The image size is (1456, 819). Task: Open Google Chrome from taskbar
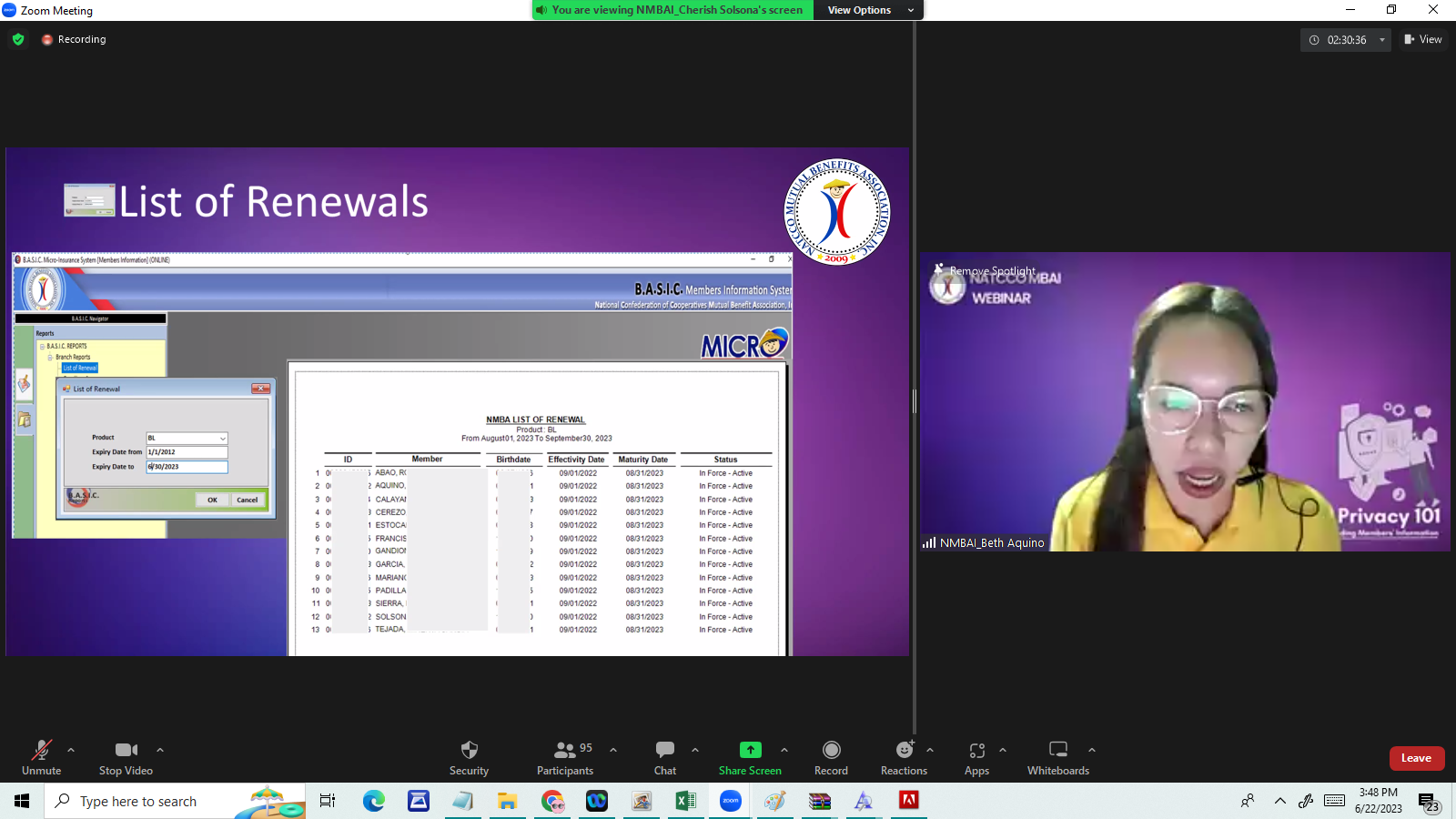coord(552,801)
